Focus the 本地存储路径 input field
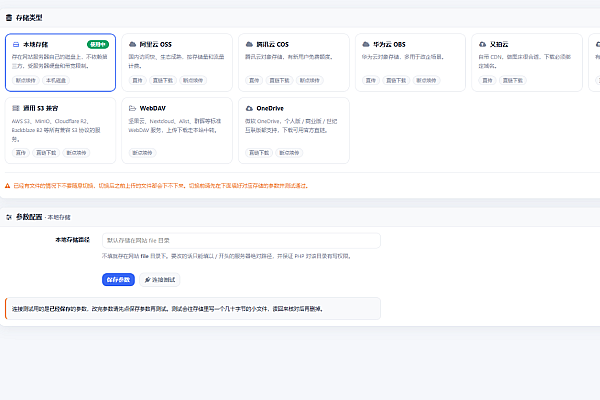 tap(241, 241)
